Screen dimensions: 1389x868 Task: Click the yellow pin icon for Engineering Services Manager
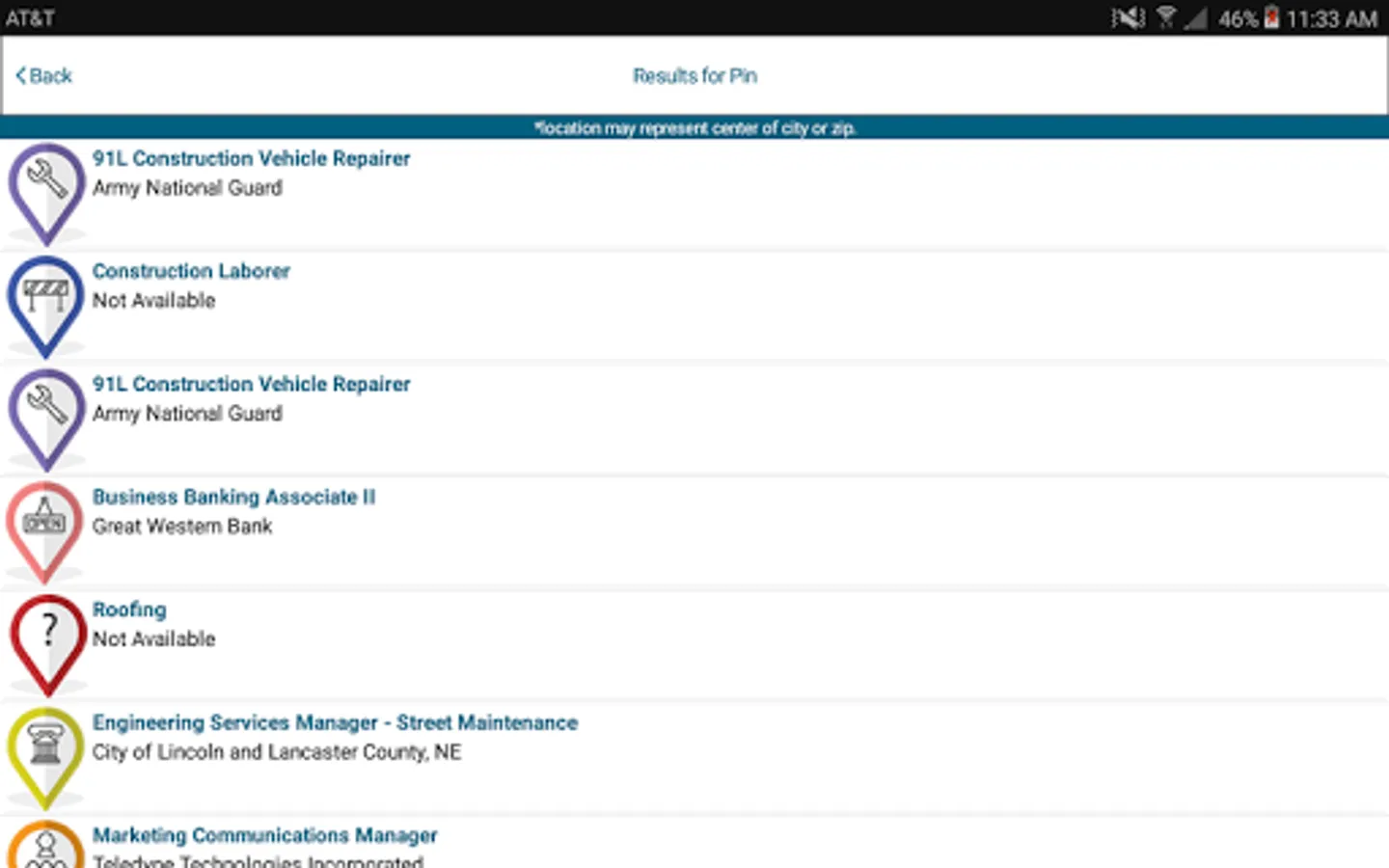pos(46,758)
